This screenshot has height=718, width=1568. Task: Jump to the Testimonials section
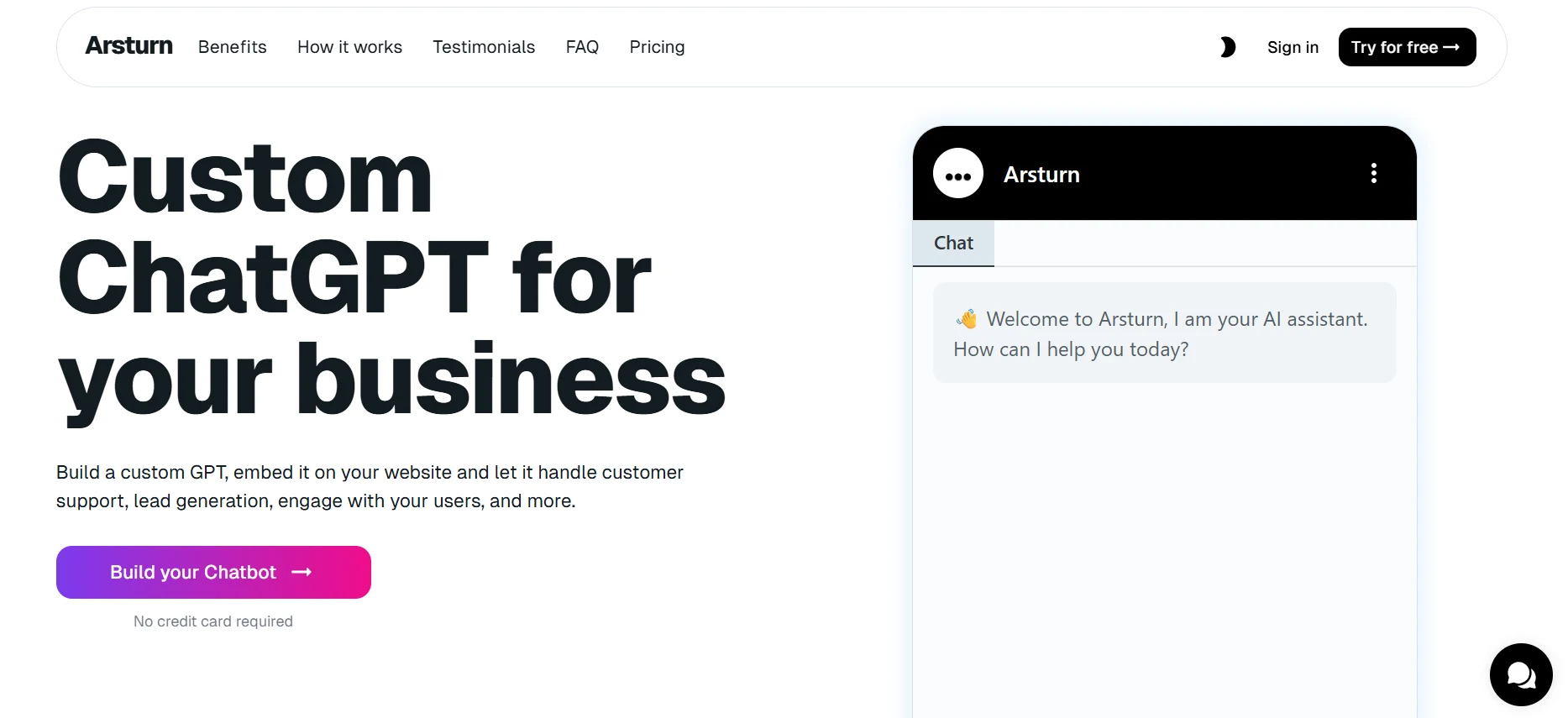coord(484,47)
